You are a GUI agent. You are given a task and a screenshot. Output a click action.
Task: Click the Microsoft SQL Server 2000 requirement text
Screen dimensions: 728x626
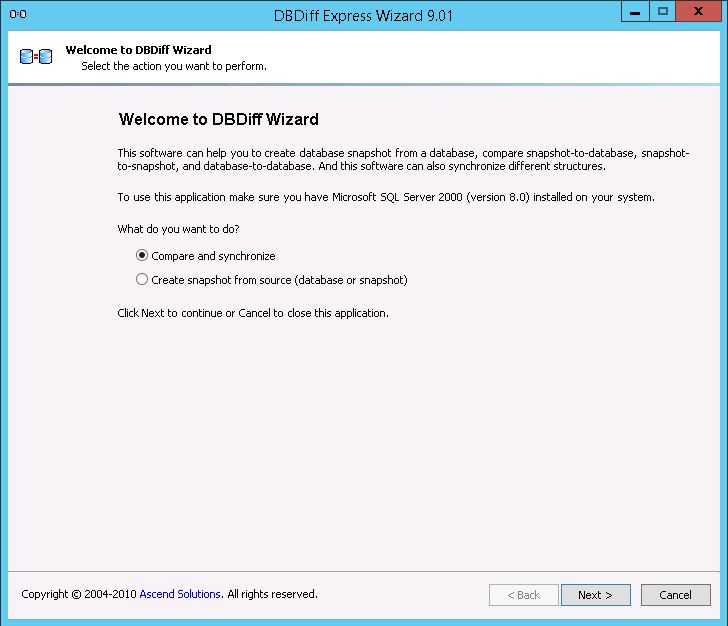coord(385,197)
